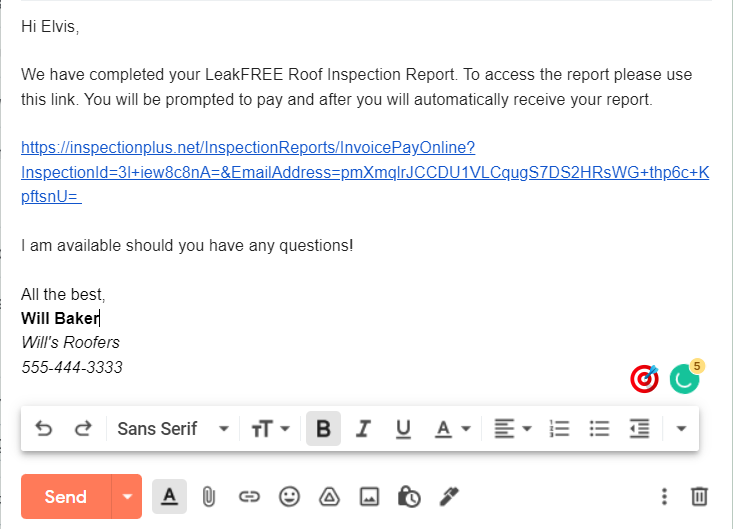Insert a link using chain icon
733x529 pixels.
(249, 496)
